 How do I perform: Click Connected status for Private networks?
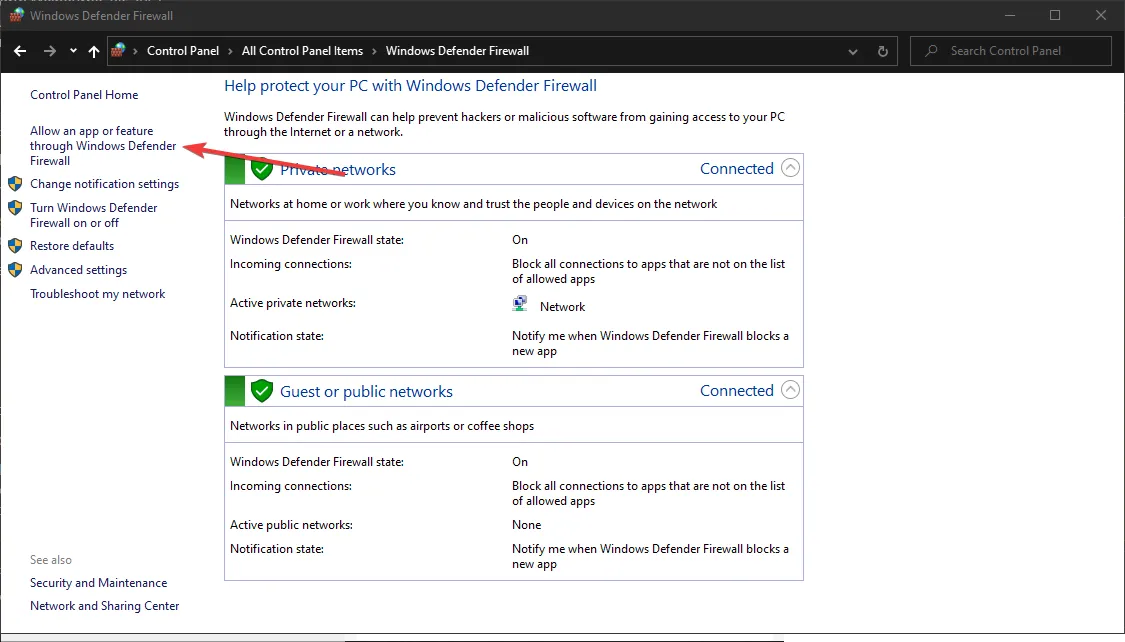(x=737, y=169)
